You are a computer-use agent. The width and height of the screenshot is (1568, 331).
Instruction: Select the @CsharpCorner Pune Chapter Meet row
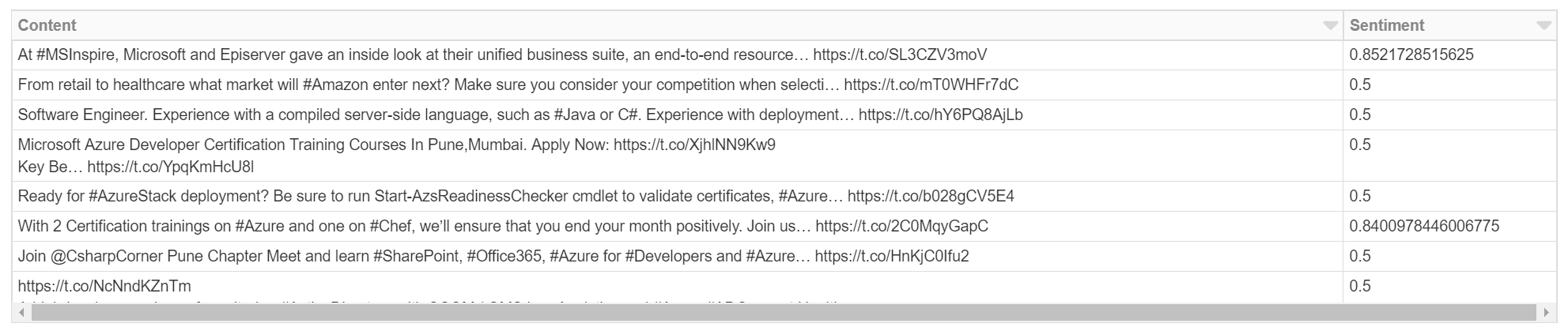(x=493, y=257)
